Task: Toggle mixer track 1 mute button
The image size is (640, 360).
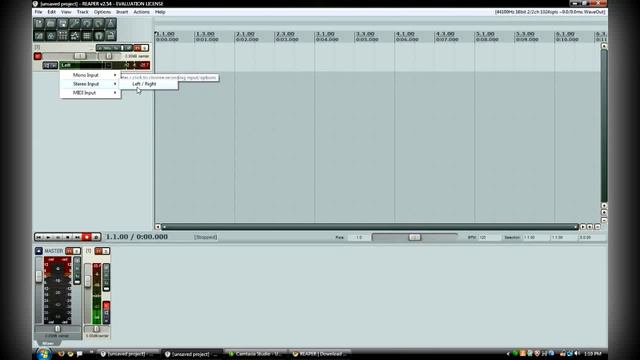Action: 98,251
